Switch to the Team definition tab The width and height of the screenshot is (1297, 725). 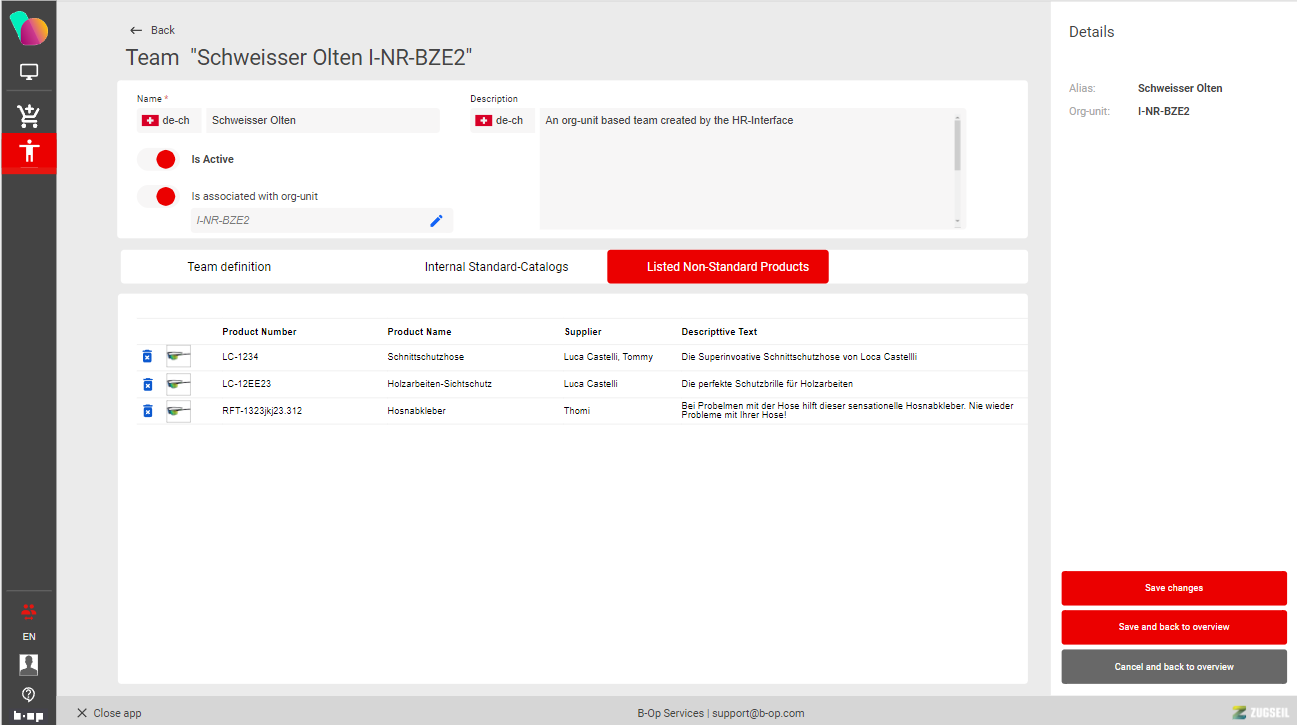[229, 267]
